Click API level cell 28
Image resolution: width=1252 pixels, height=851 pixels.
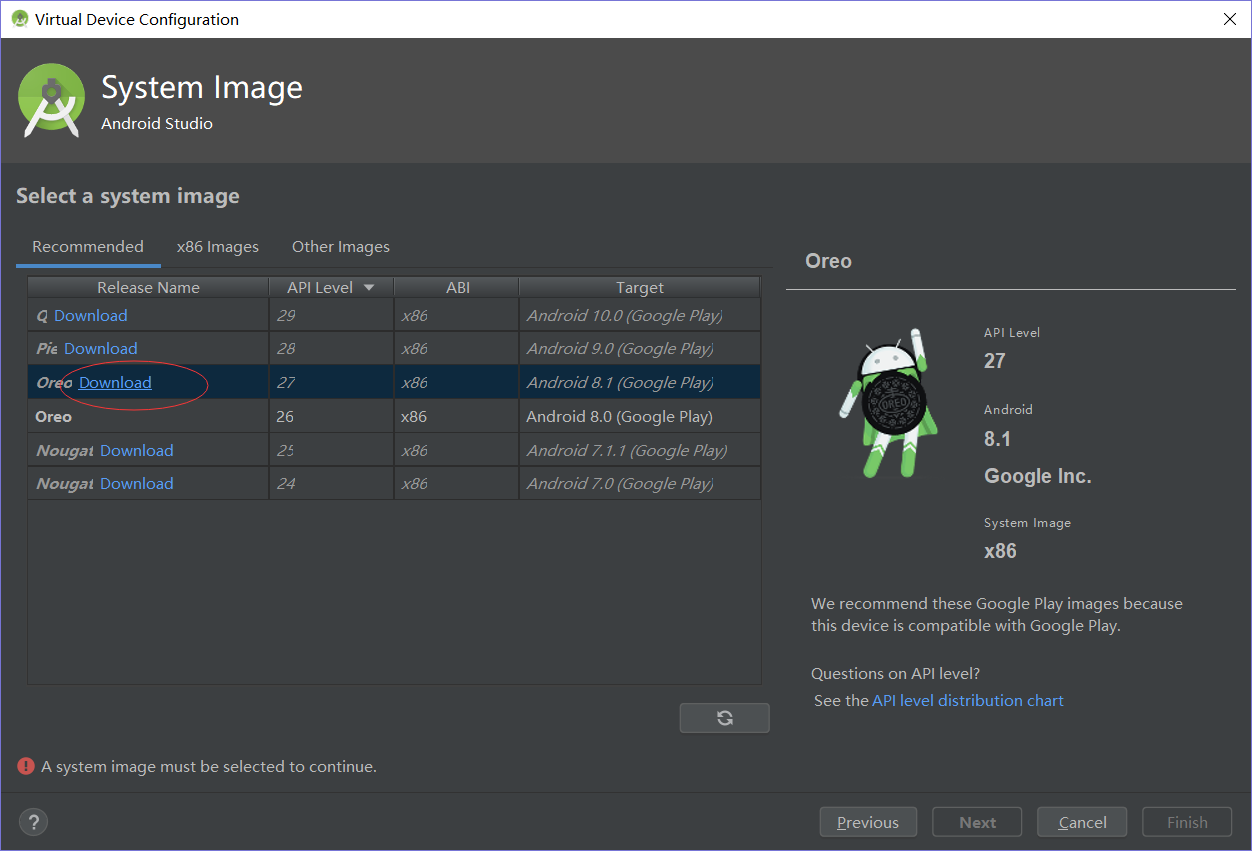[x=331, y=349]
